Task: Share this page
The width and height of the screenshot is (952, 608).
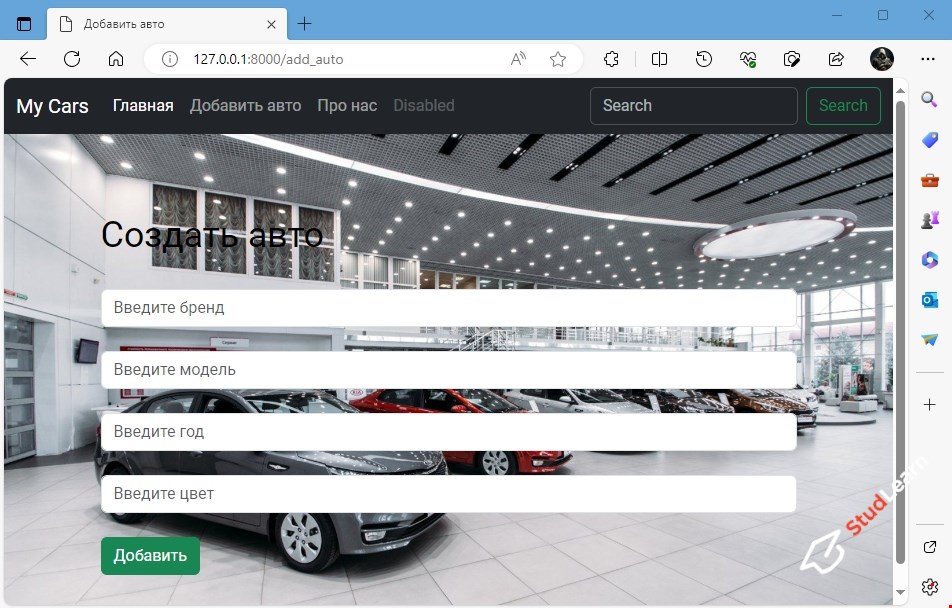Action: point(836,59)
